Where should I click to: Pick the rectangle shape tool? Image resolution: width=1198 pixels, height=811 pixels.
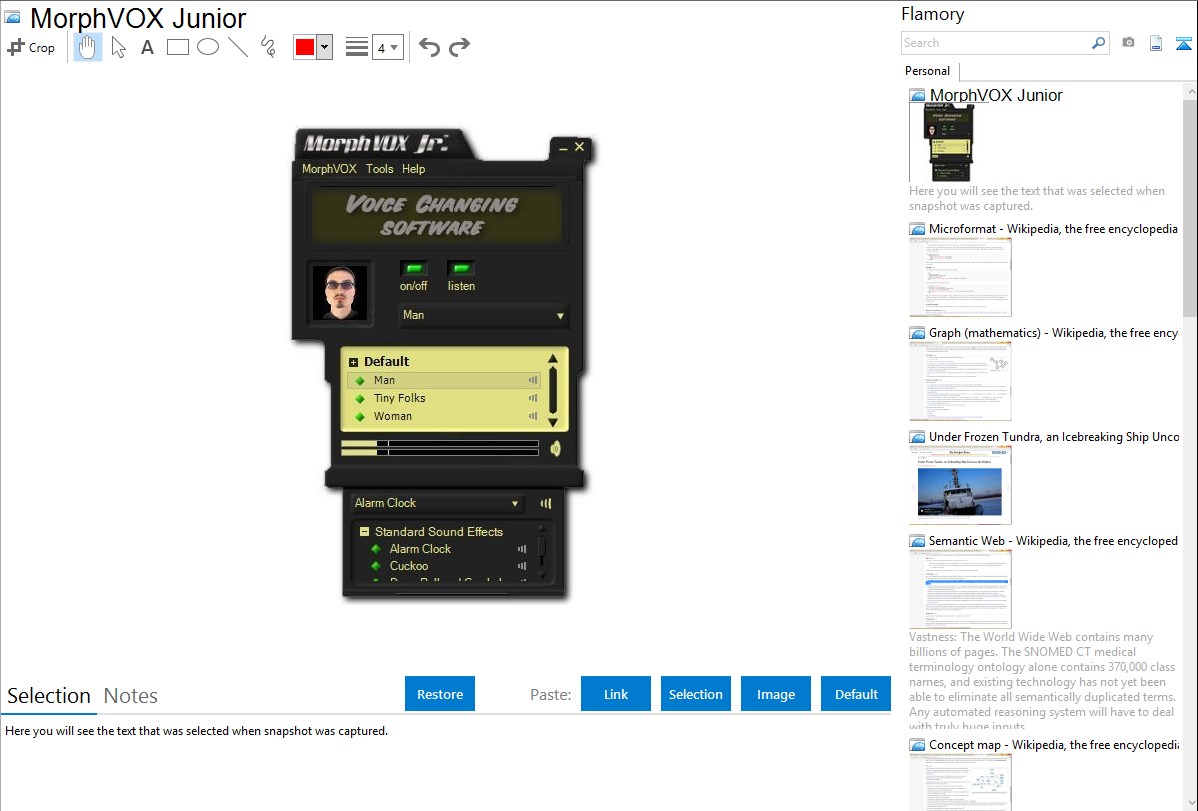pos(178,47)
